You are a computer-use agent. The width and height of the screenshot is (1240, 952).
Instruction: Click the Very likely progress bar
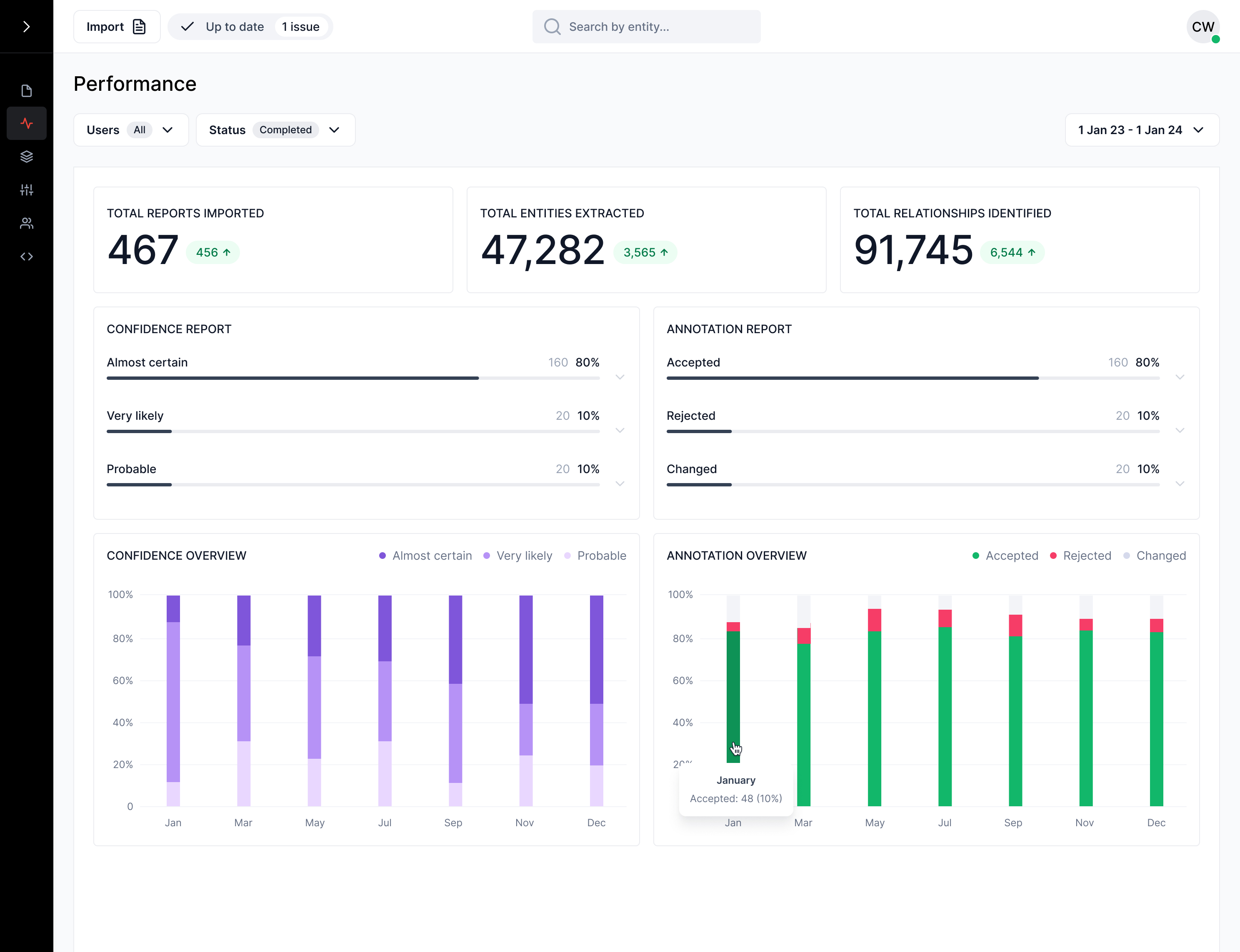[x=352, y=431]
